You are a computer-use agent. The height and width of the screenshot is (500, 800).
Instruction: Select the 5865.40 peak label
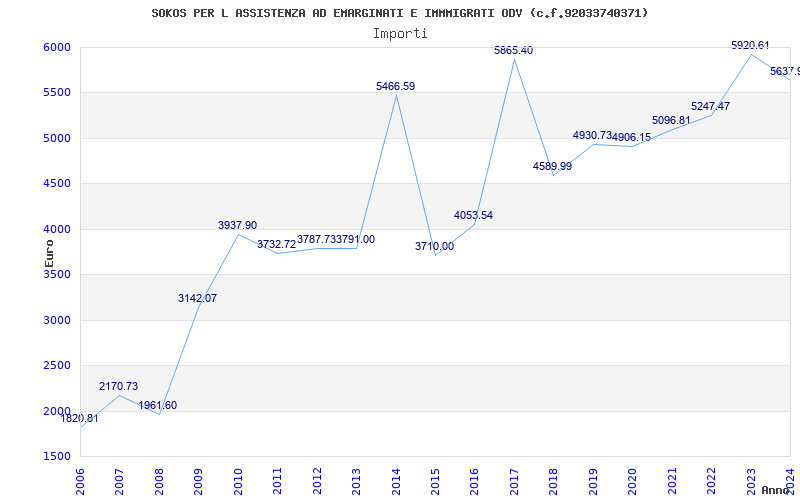point(513,50)
